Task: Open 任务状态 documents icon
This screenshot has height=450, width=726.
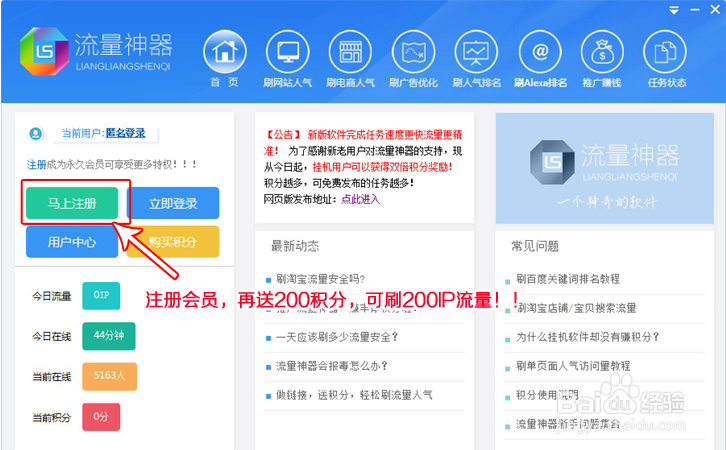Action: 665,52
